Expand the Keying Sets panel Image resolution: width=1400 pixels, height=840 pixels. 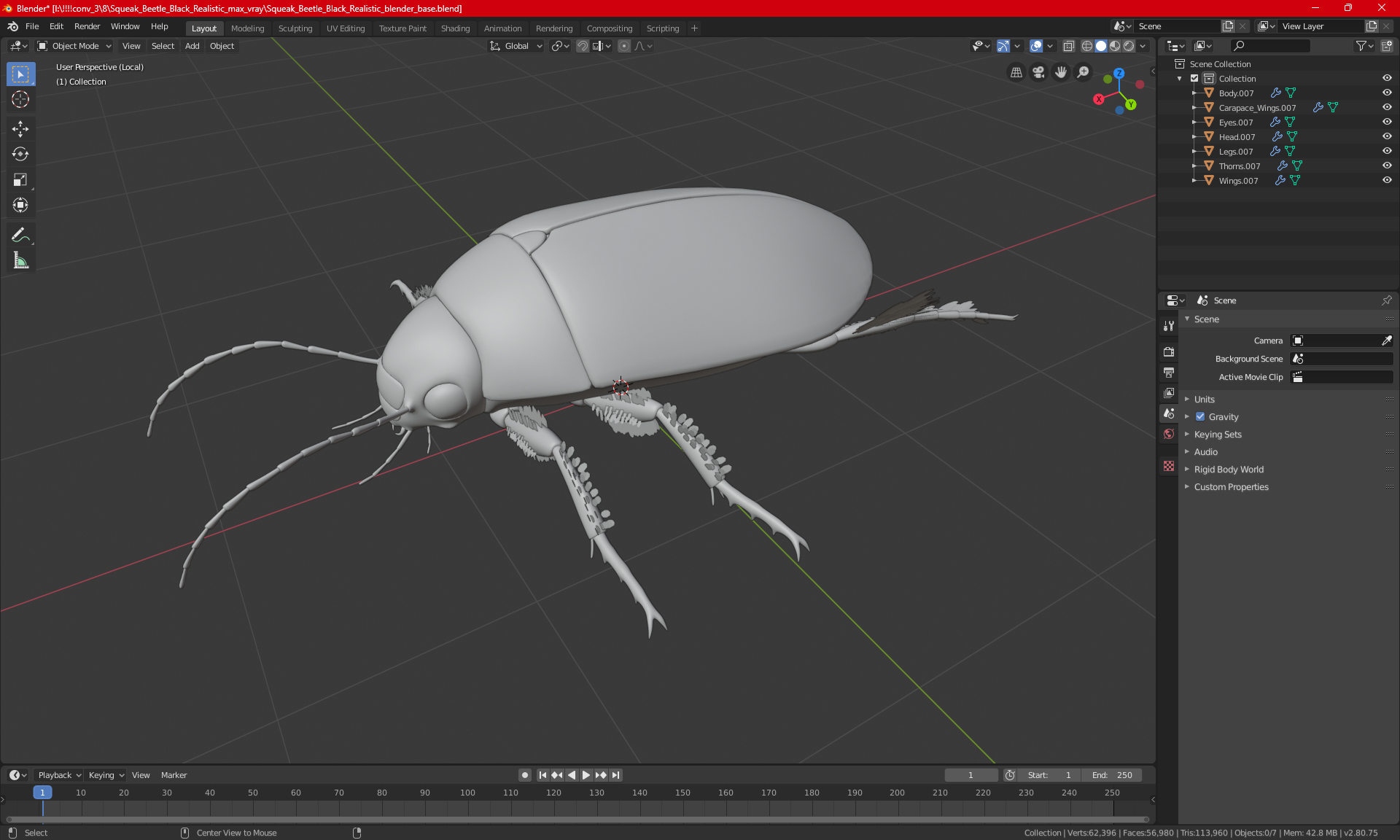point(1218,435)
